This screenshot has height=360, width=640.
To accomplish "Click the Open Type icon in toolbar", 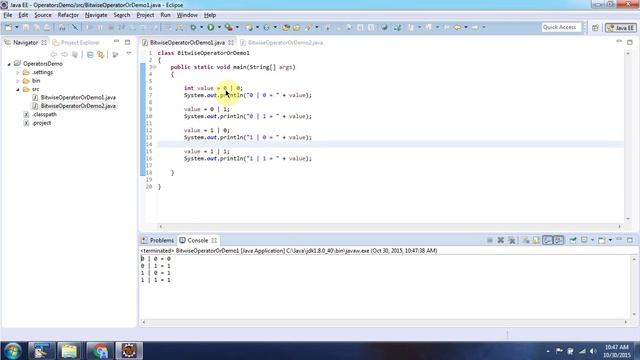I will pyautogui.click(x=286, y=27).
